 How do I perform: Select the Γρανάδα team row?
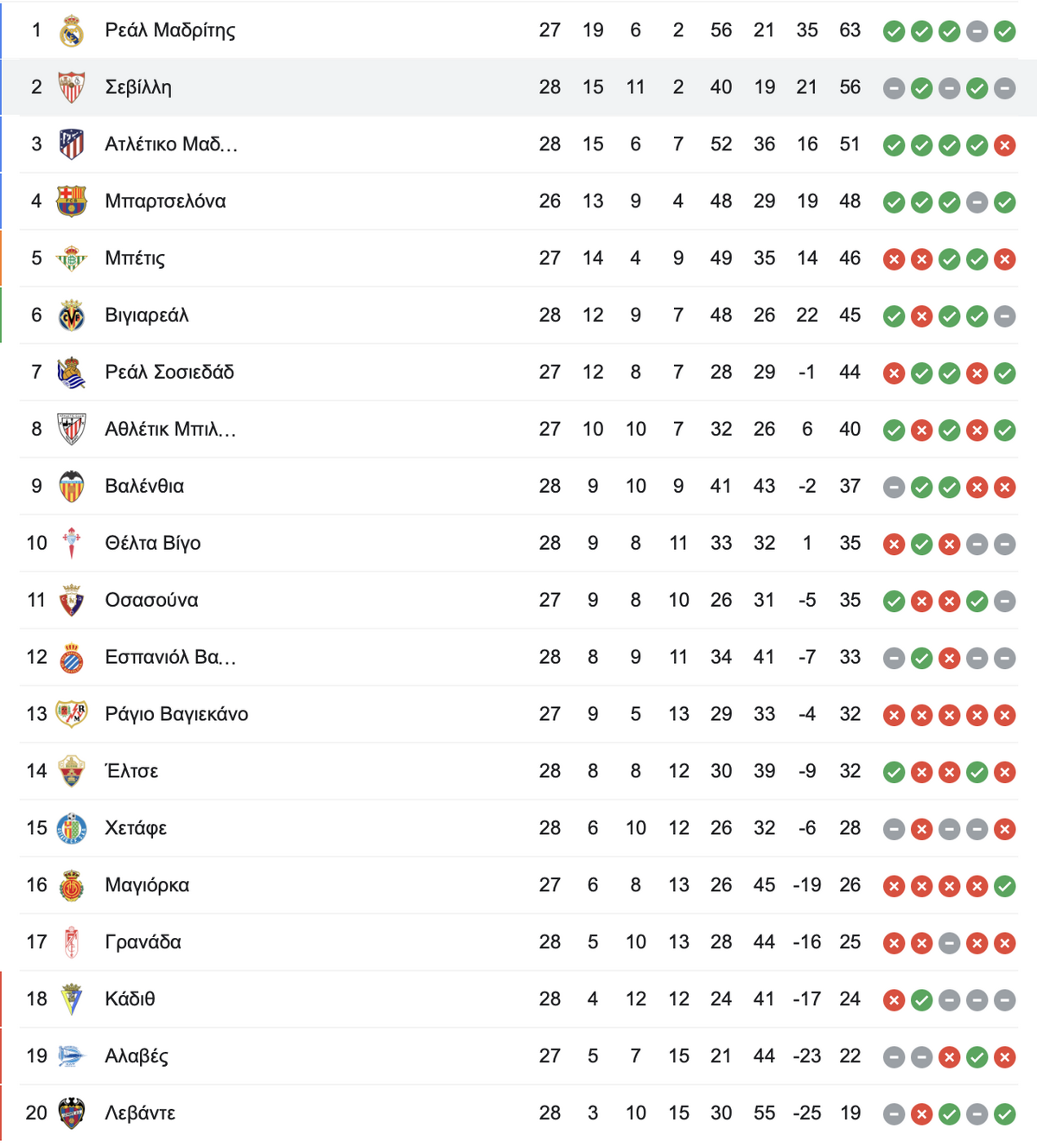tap(518, 942)
